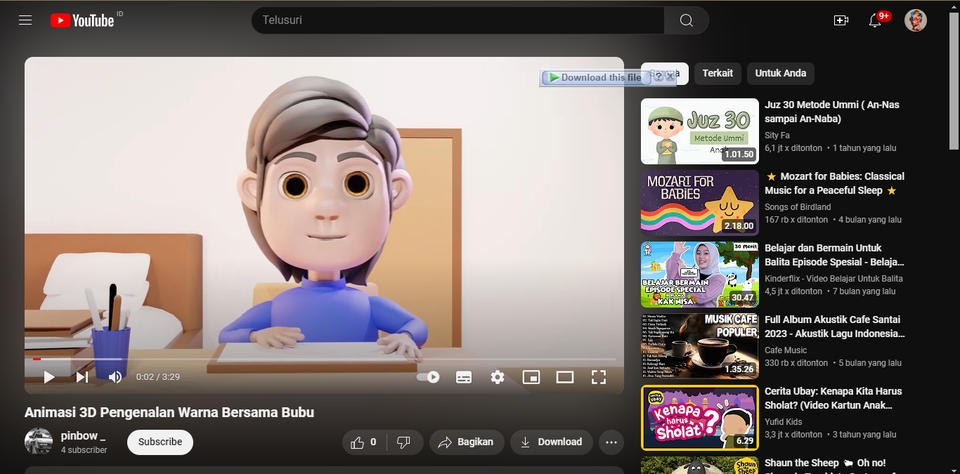Close the Download this file overlay

670,77
